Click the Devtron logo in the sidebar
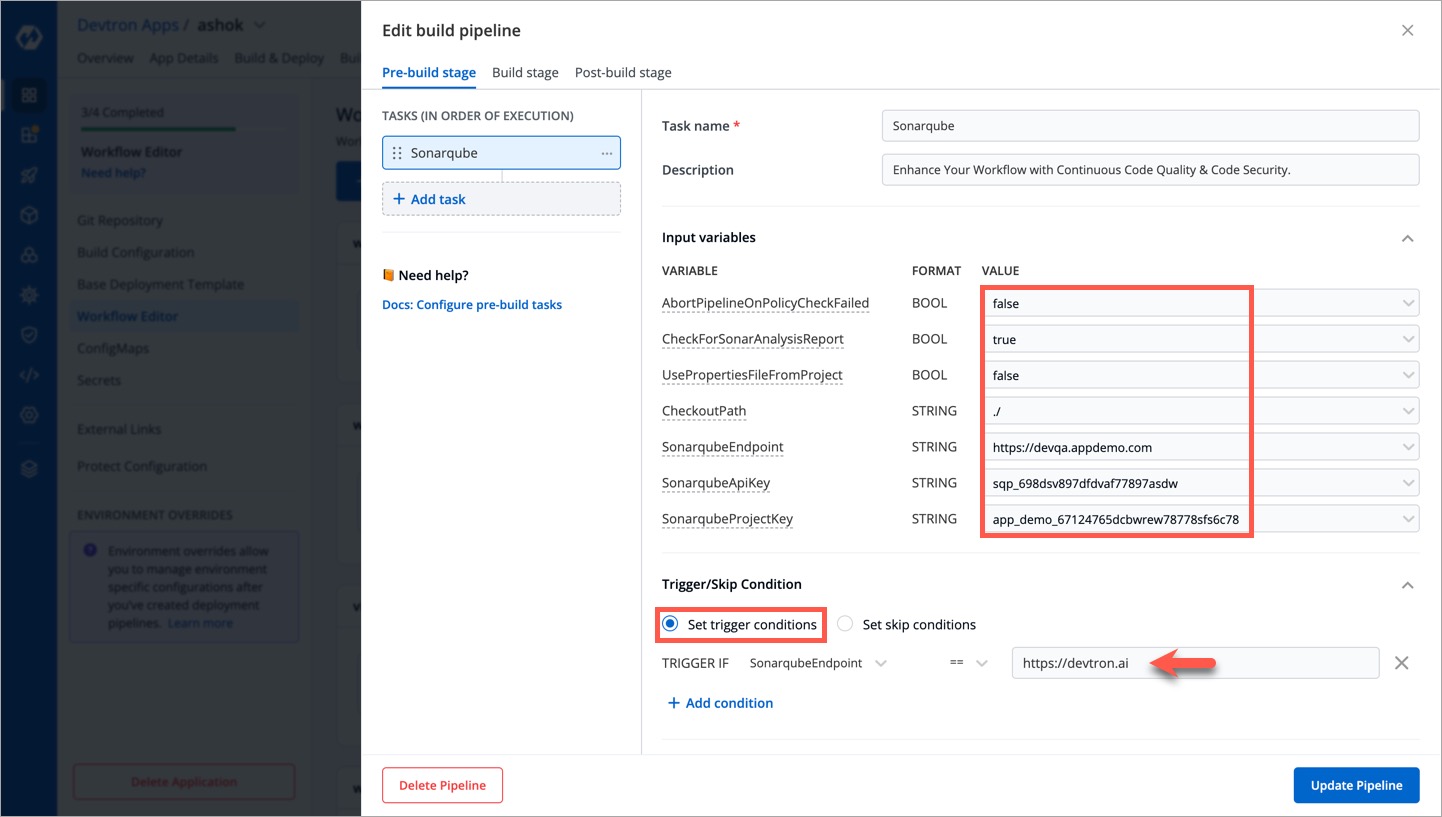This screenshot has width=1442, height=817. click(x=28, y=38)
